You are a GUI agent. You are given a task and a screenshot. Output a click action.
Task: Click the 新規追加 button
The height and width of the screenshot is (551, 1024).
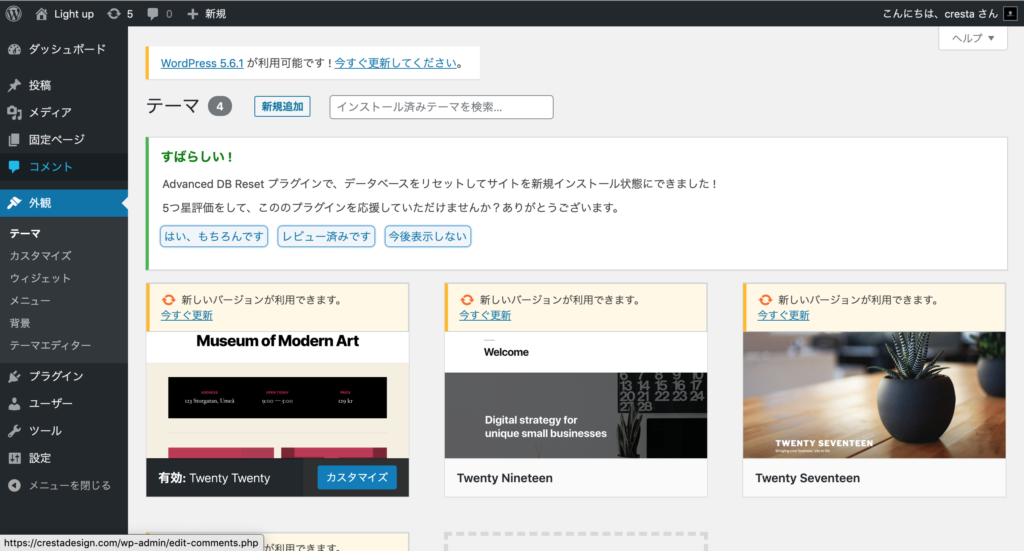(282, 106)
